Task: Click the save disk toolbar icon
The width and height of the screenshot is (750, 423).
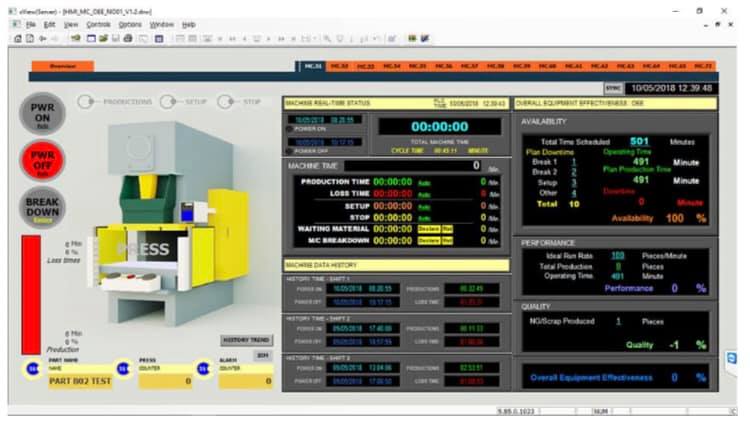Action: click(115, 38)
